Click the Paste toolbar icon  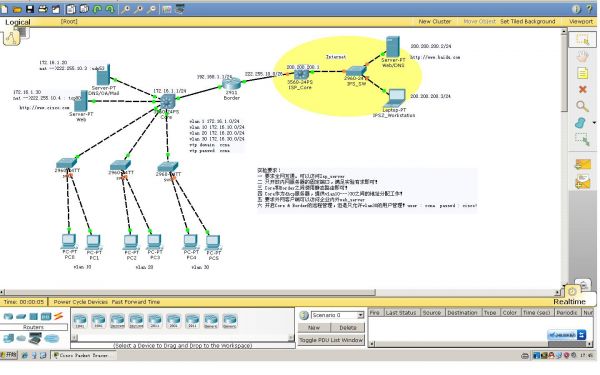click(x=84, y=9)
